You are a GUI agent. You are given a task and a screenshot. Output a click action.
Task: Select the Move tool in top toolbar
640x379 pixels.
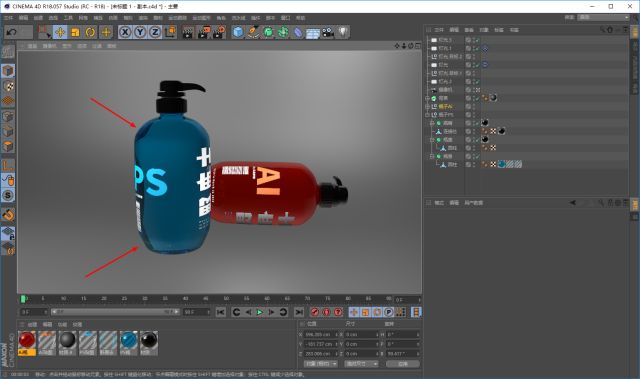tap(60, 32)
